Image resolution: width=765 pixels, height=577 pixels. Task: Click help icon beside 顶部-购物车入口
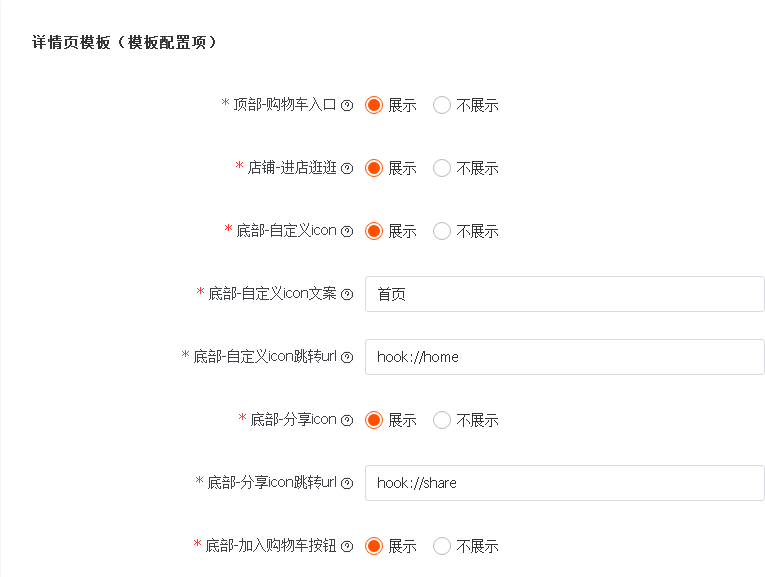(347, 105)
